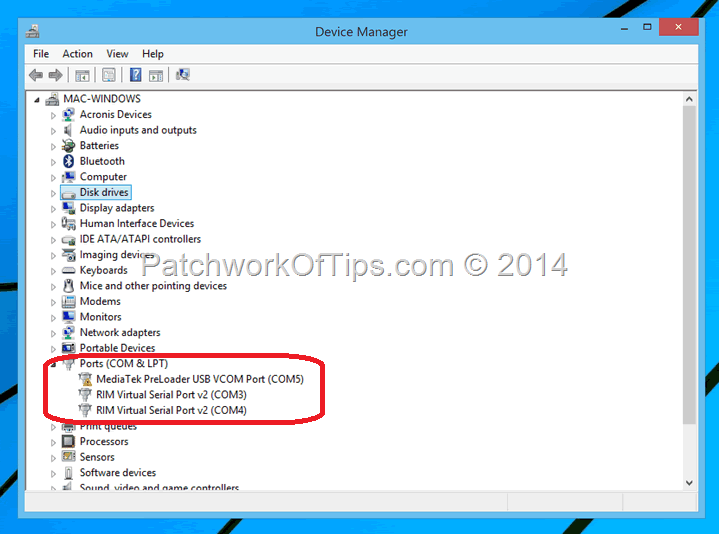Screen dimensions: 719x534
Task: Expand the Processors category arrow
Action: [x=53, y=442]
